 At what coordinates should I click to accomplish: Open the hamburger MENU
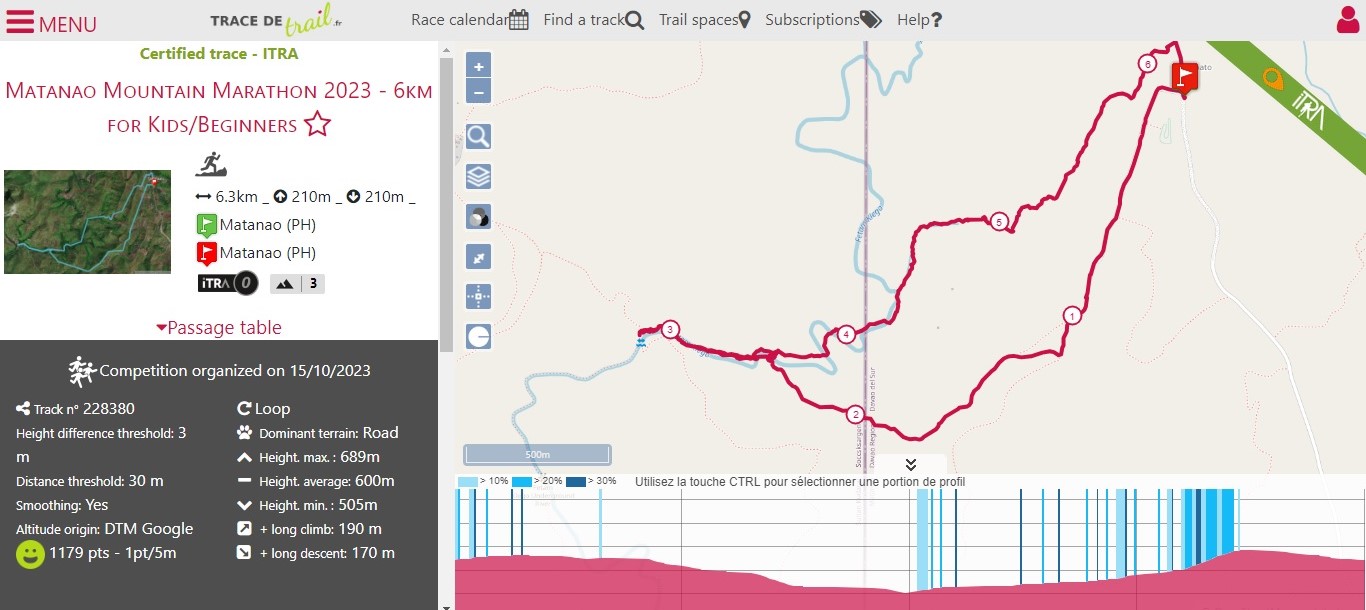51,22
